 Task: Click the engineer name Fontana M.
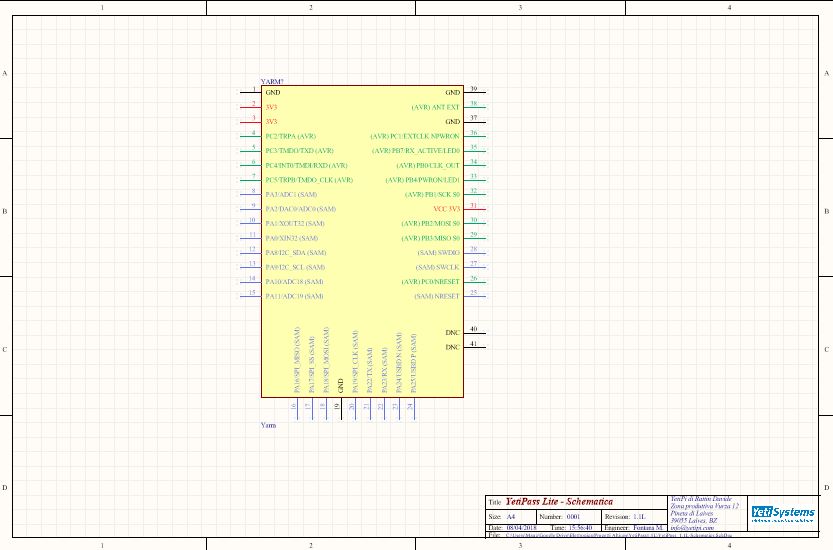point(648,528)
